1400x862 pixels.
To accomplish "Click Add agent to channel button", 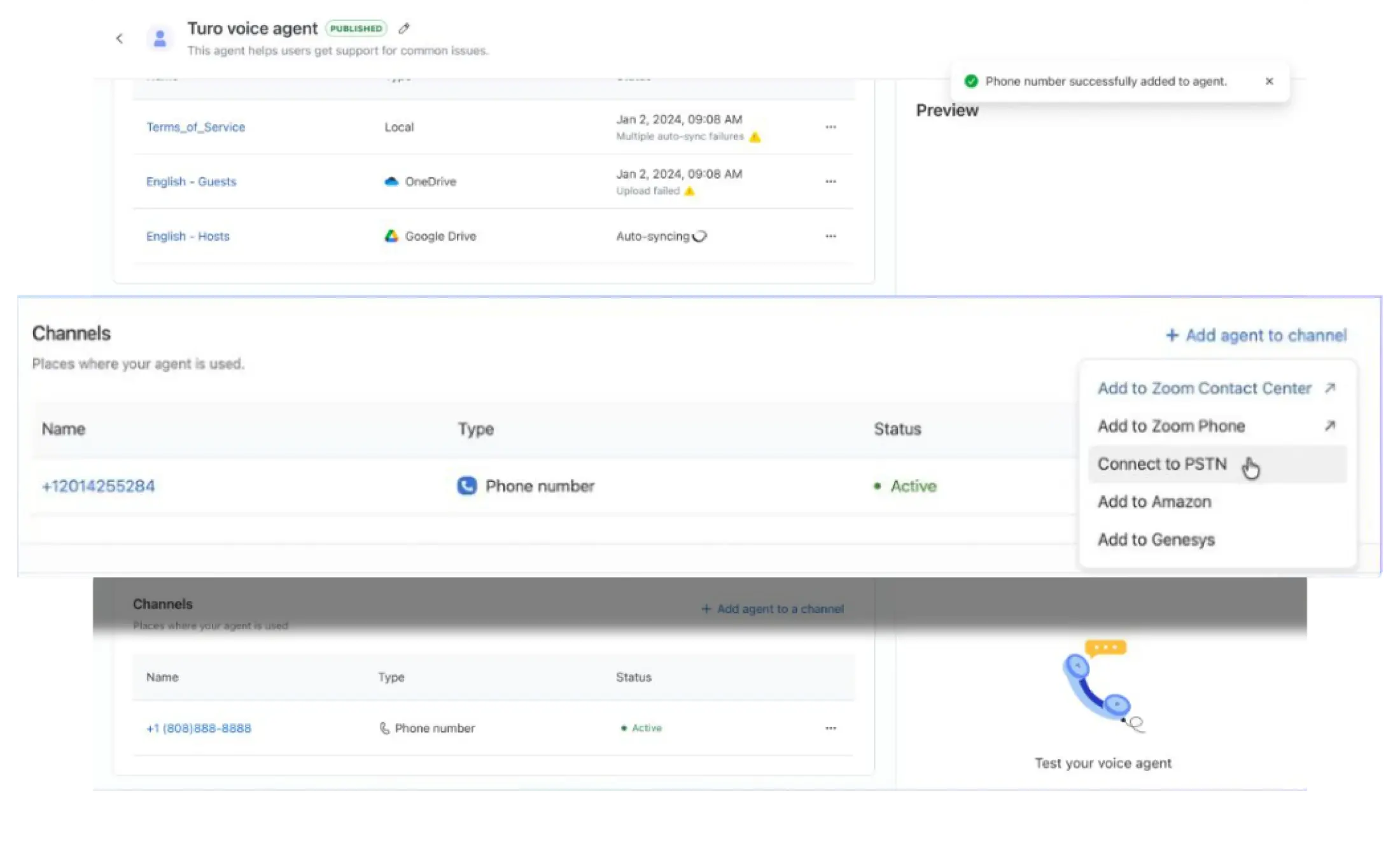I will [x=1256, y=336].
